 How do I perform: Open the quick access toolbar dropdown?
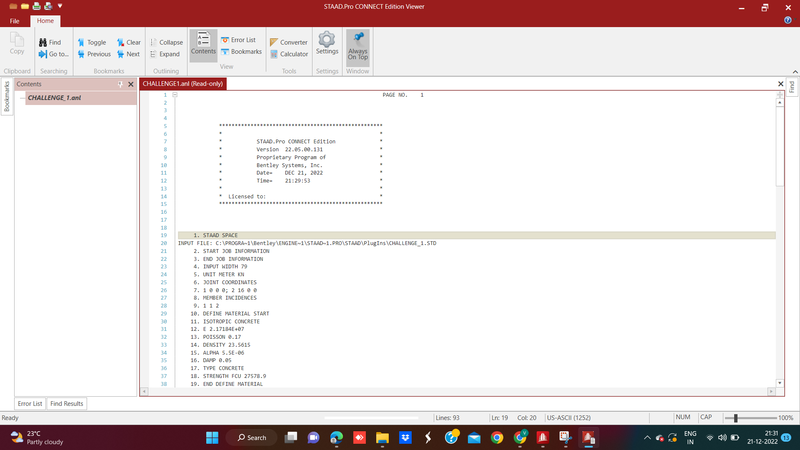point(60,6)
